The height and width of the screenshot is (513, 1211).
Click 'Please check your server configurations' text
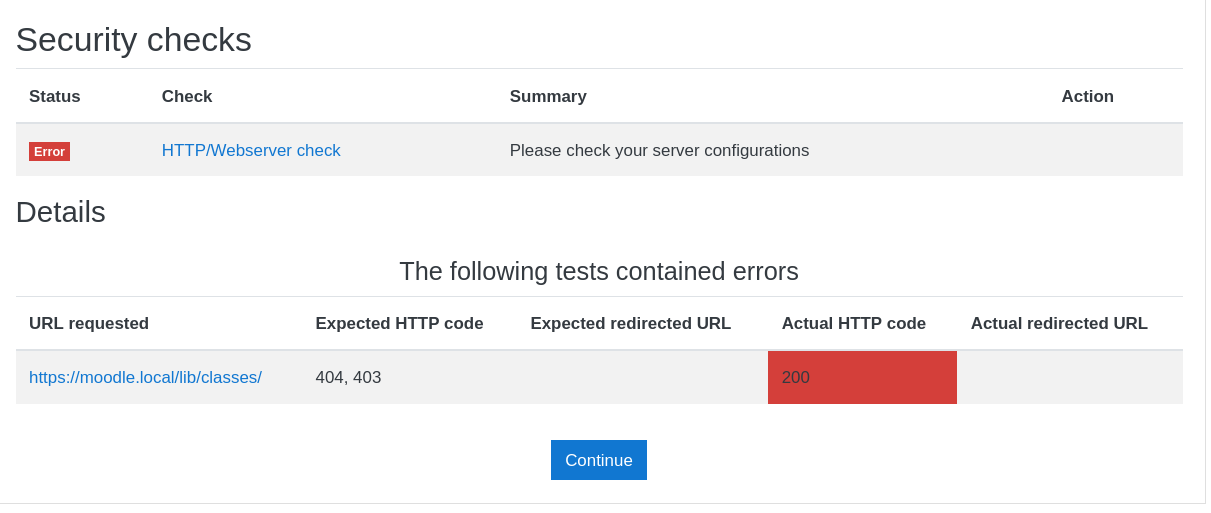tap(659, 151)
